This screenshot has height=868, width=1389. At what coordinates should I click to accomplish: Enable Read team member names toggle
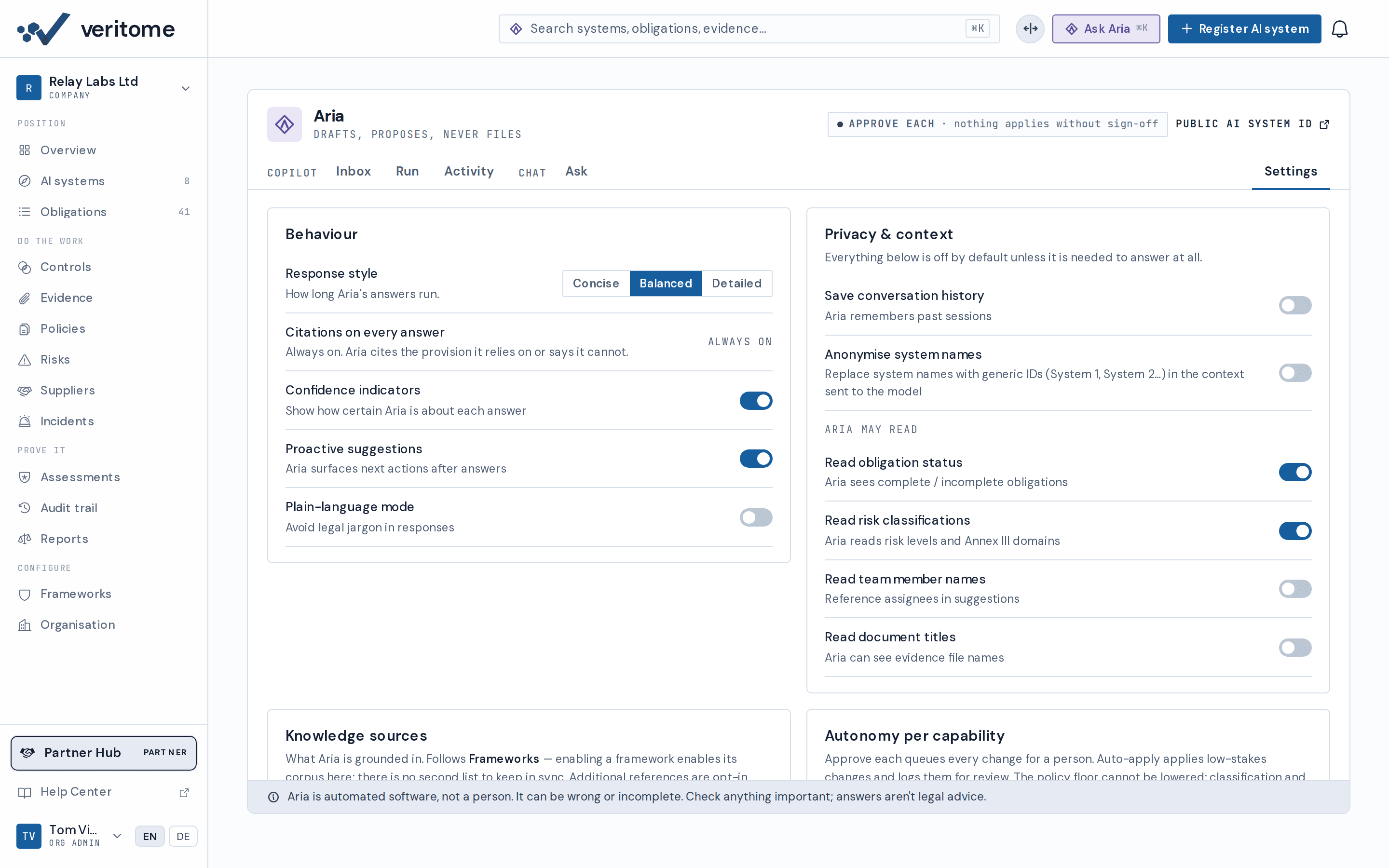point(1295,588)
